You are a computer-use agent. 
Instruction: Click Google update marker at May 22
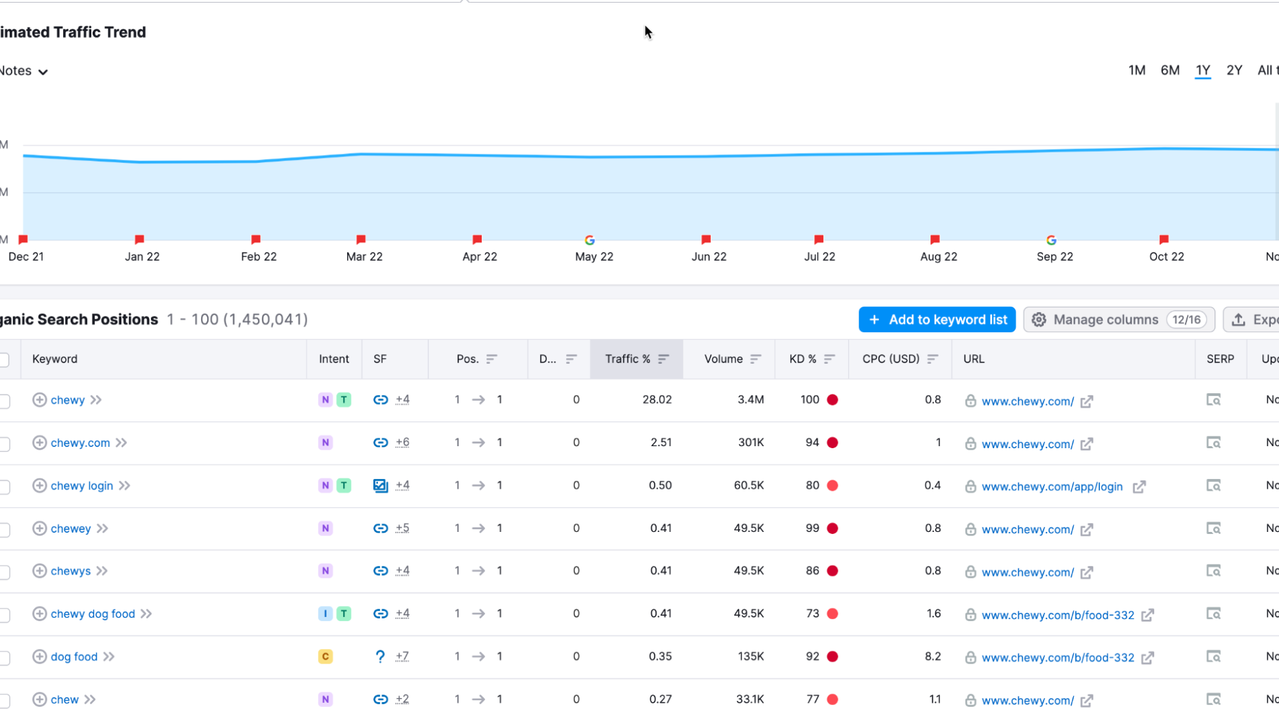590,240
